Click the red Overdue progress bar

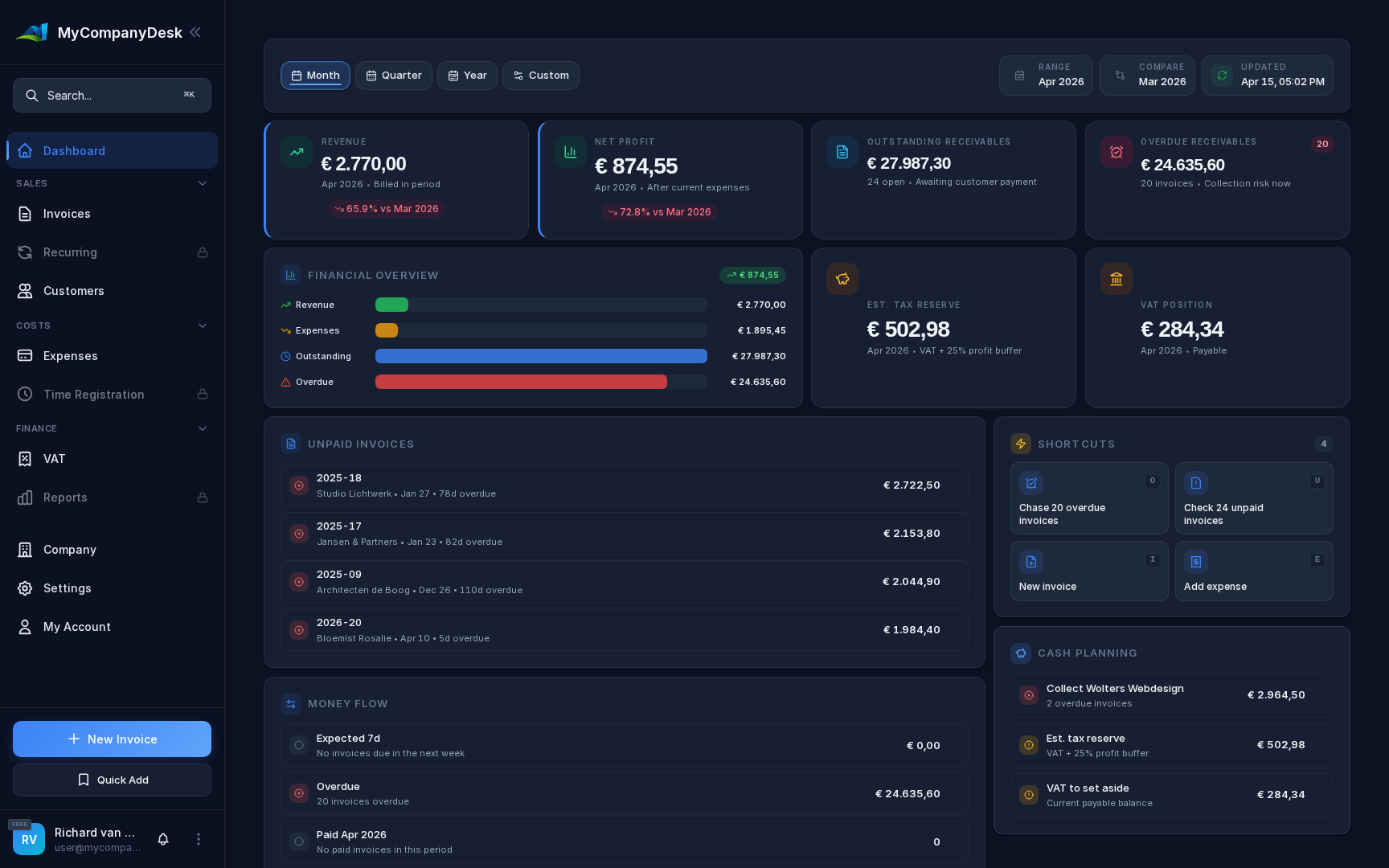(521, 382)
